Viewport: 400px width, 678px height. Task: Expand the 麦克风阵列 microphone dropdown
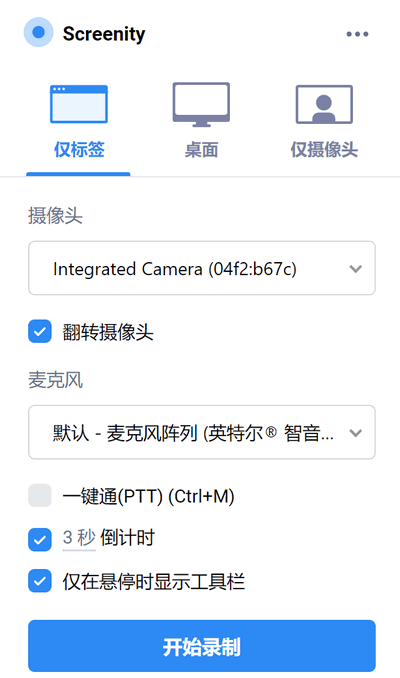202,432
